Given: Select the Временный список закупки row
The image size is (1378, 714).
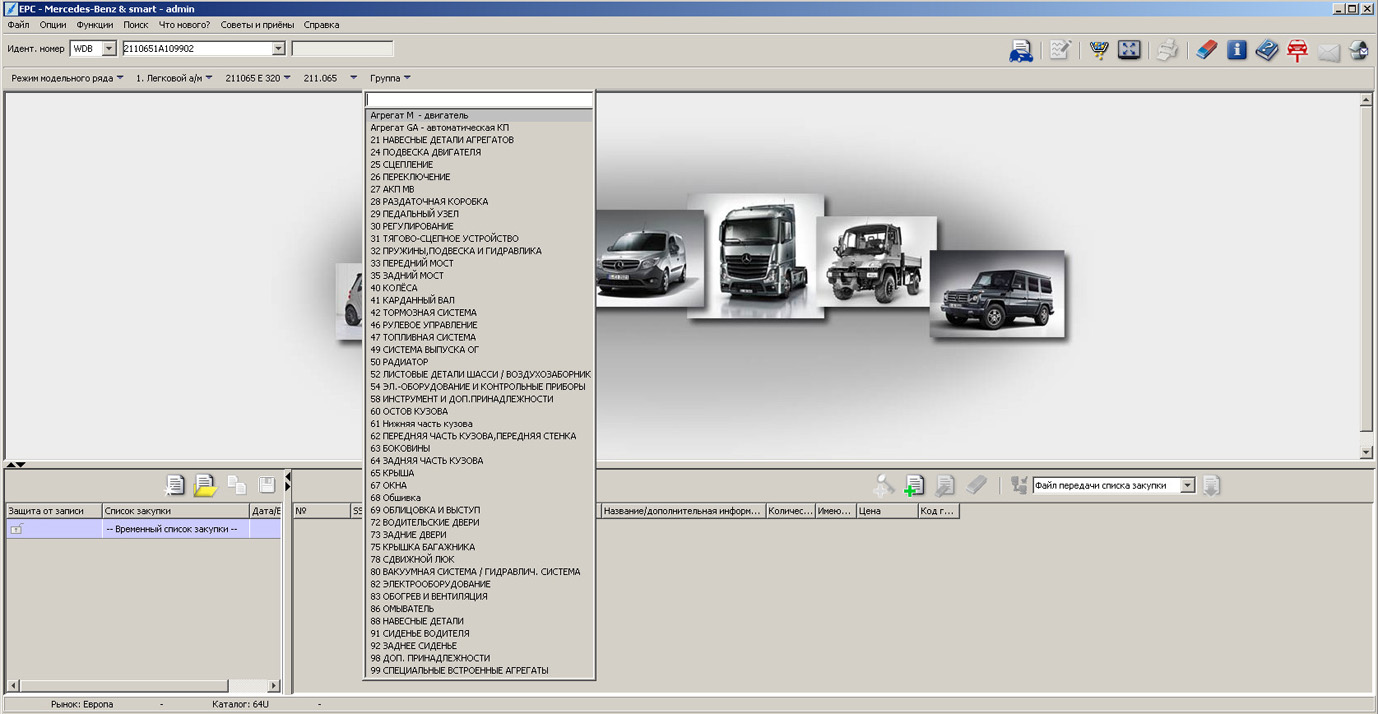Looking at the screenshot, I should pos(170,529).
